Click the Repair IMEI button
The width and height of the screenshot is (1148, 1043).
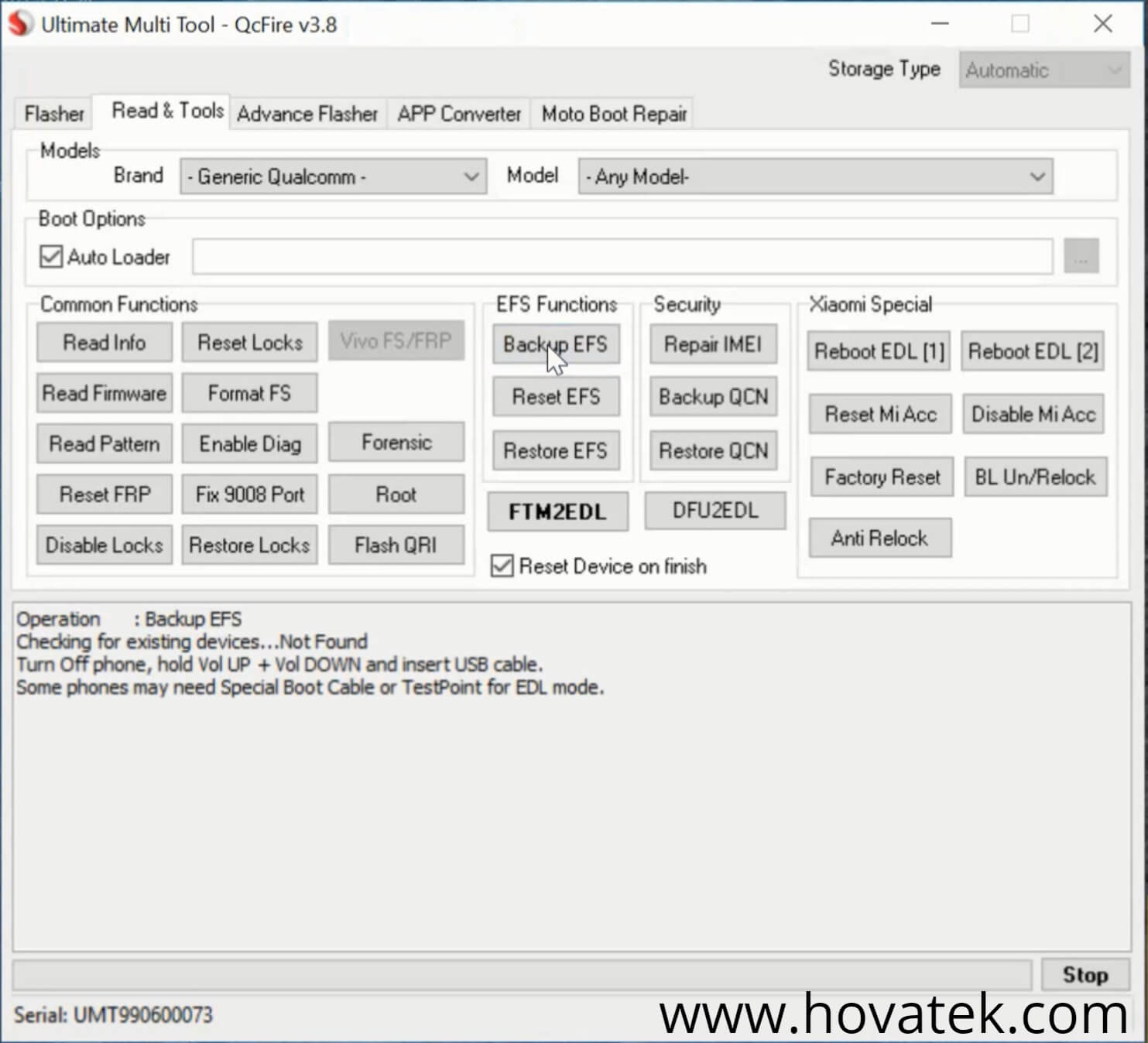pyautogui.click(x=713, y=344)
